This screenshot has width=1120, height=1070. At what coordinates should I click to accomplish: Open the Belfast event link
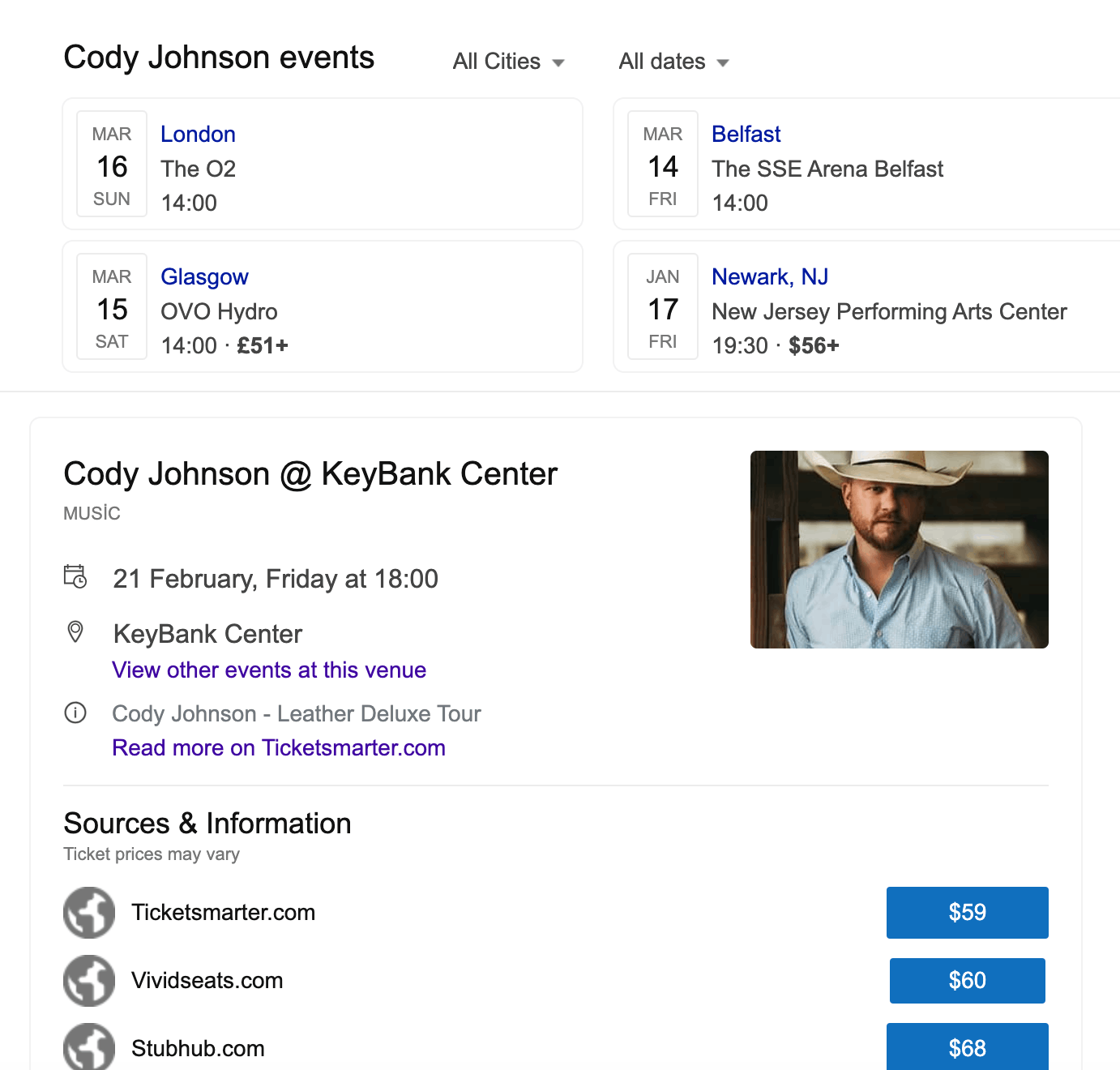746,134
